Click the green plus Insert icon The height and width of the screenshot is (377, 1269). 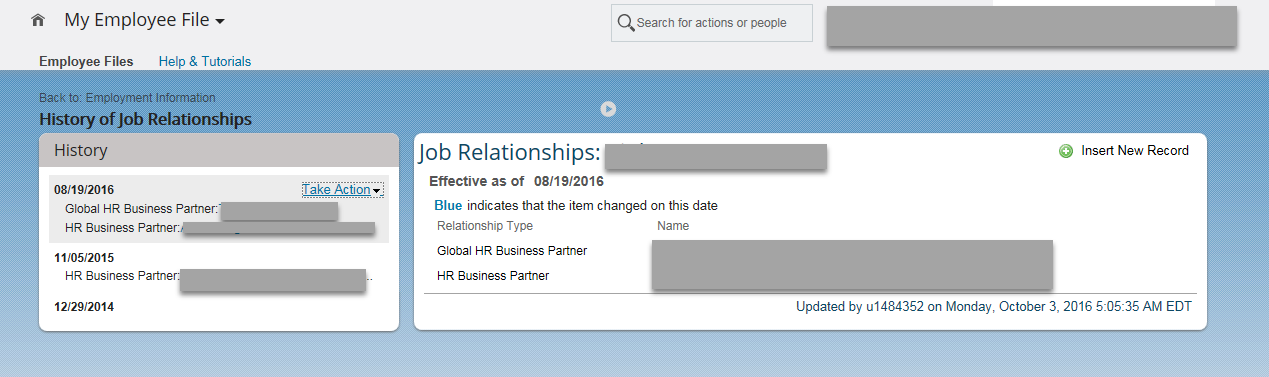tap(1066, 151)
